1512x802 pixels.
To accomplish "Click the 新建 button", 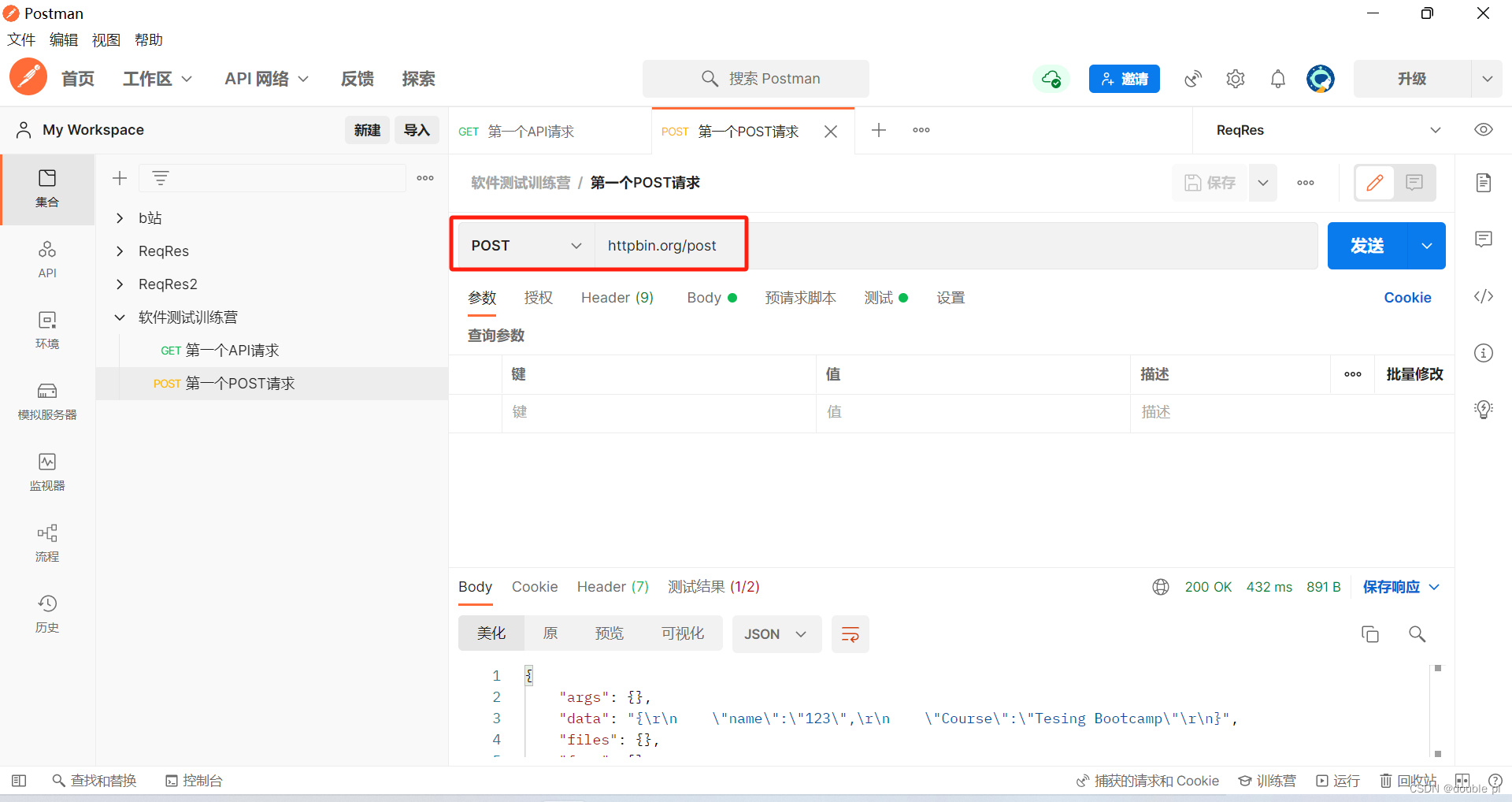I will click(x=367, y=130).
